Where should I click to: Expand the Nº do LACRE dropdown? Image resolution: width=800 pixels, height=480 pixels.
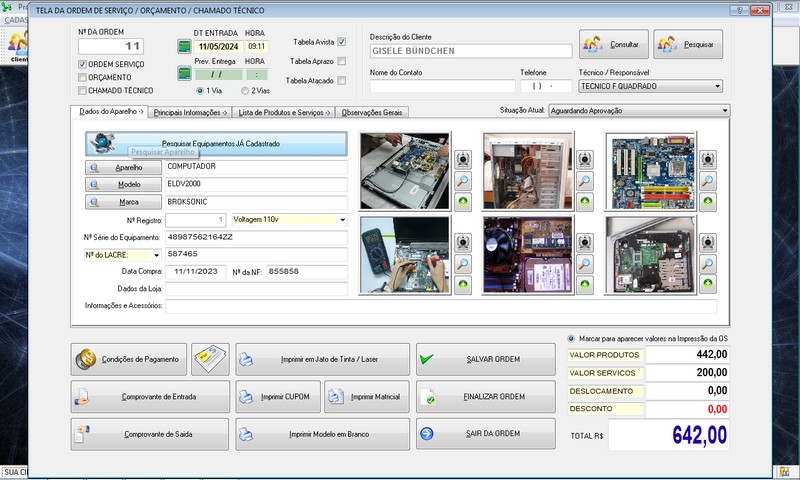(157, 255)
